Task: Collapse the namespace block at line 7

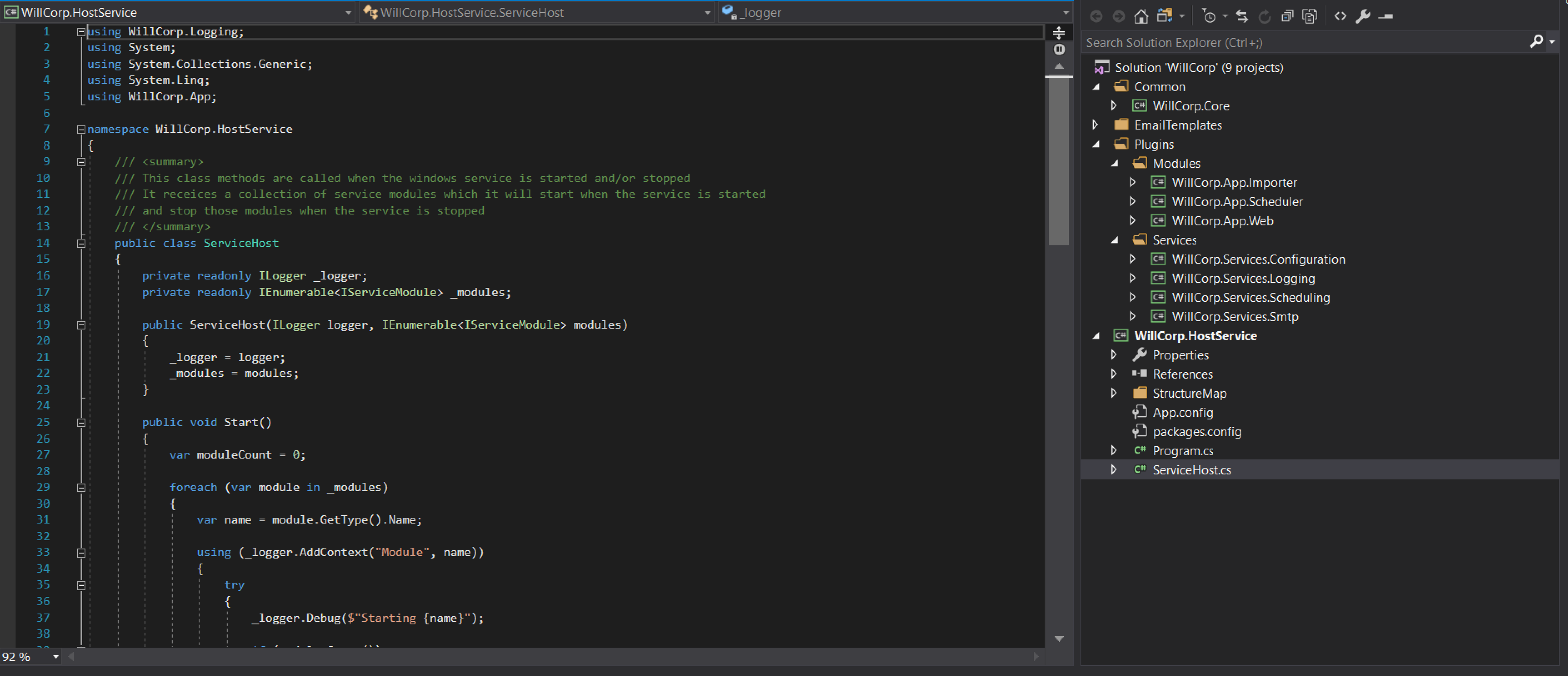Action: [81, 130]
